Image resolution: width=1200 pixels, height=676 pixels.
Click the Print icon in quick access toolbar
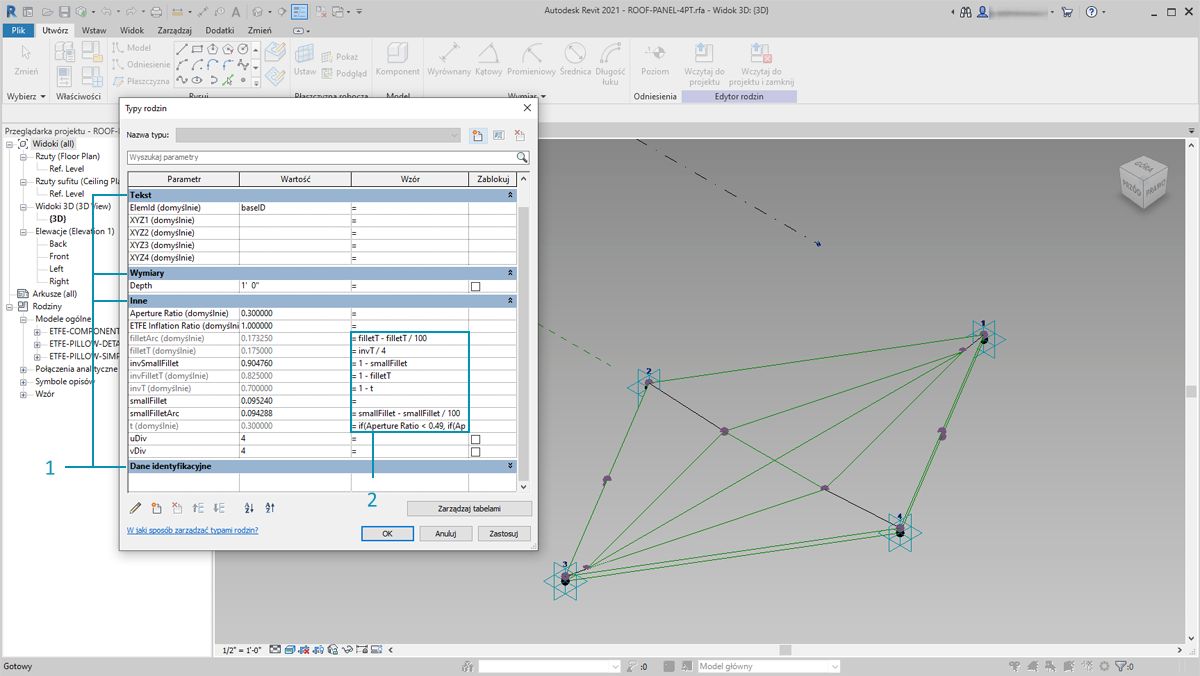(155, 12)
